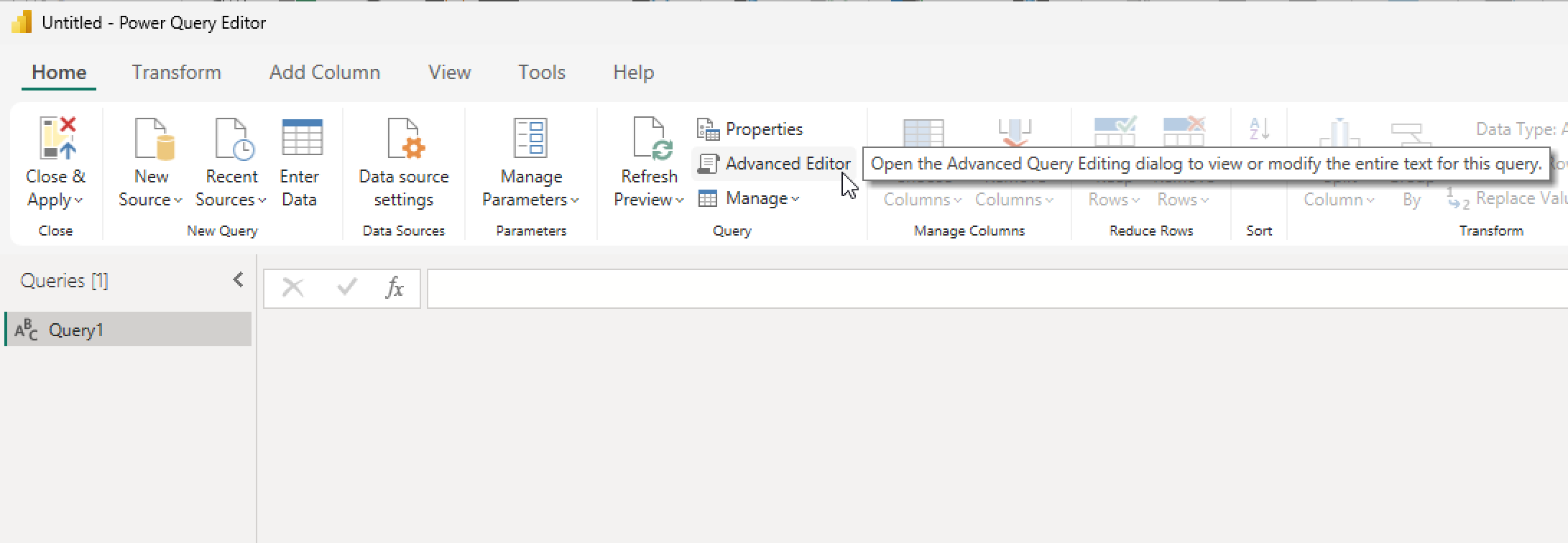
Task: Click the Replace Values icon
Action: click(x=1458, y=199)
